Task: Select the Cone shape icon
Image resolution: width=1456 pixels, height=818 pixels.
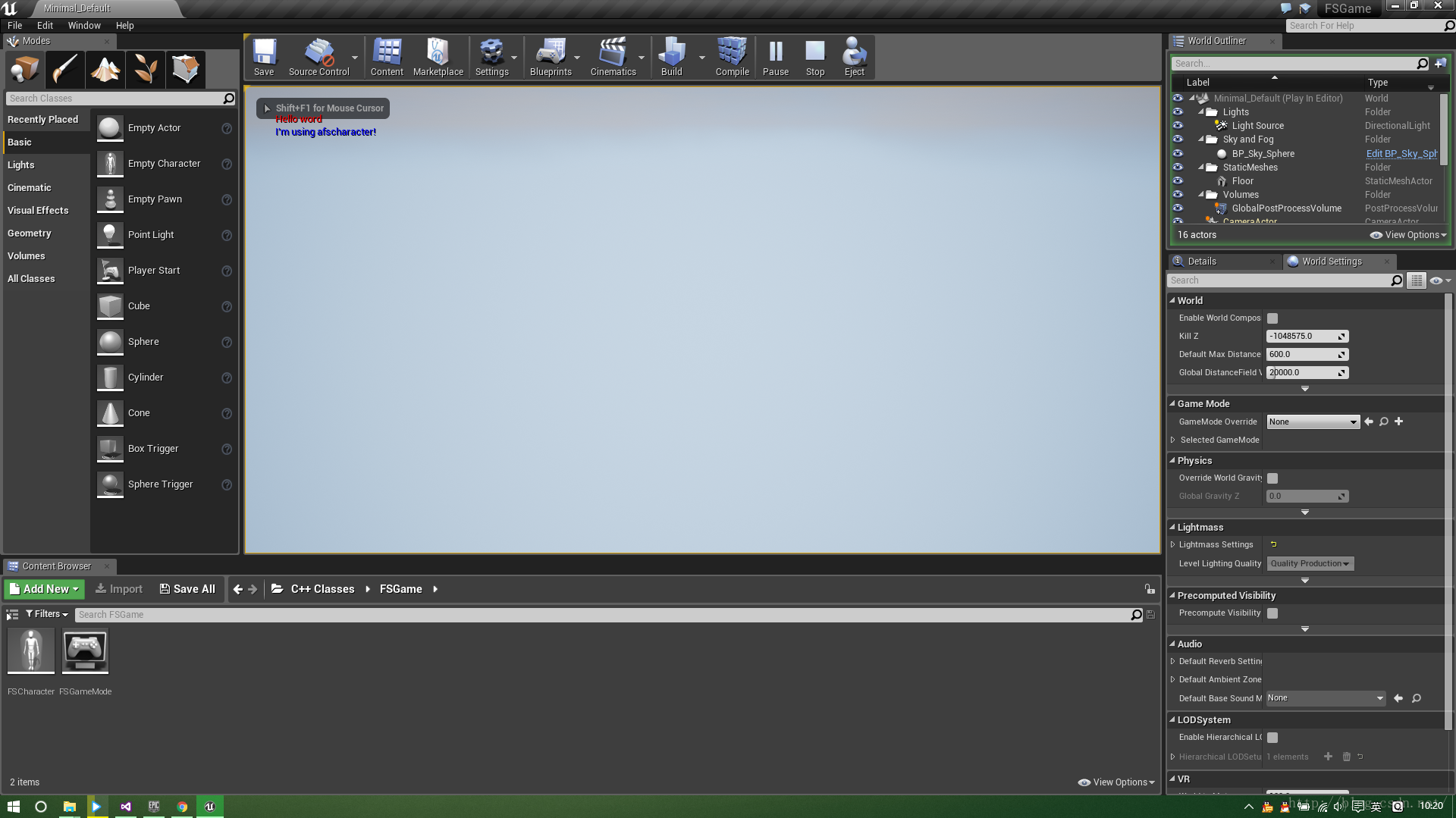Action: coord(110,413)
